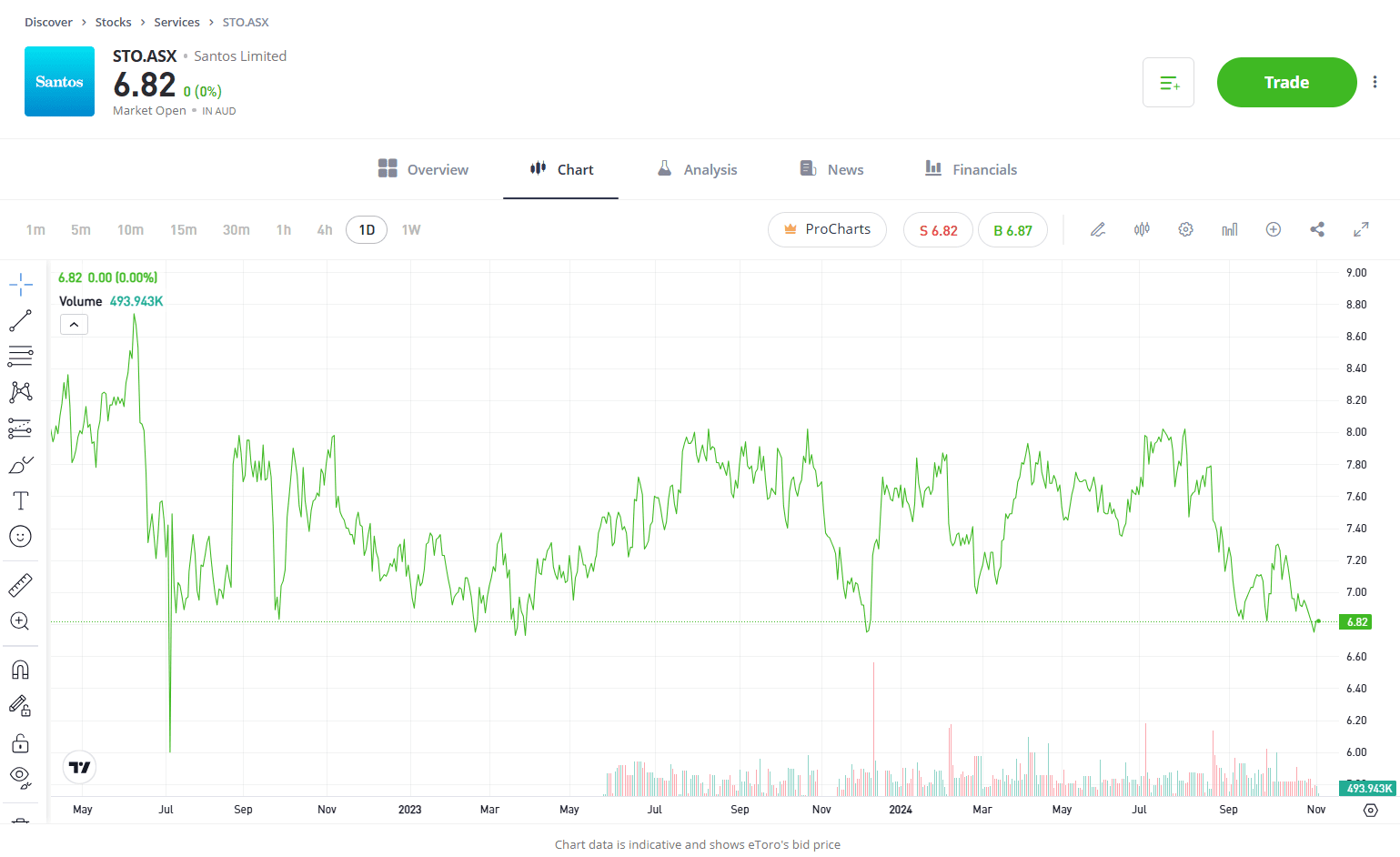
Task: Go to Discover breadcrumb
Action: pos(48,22)
